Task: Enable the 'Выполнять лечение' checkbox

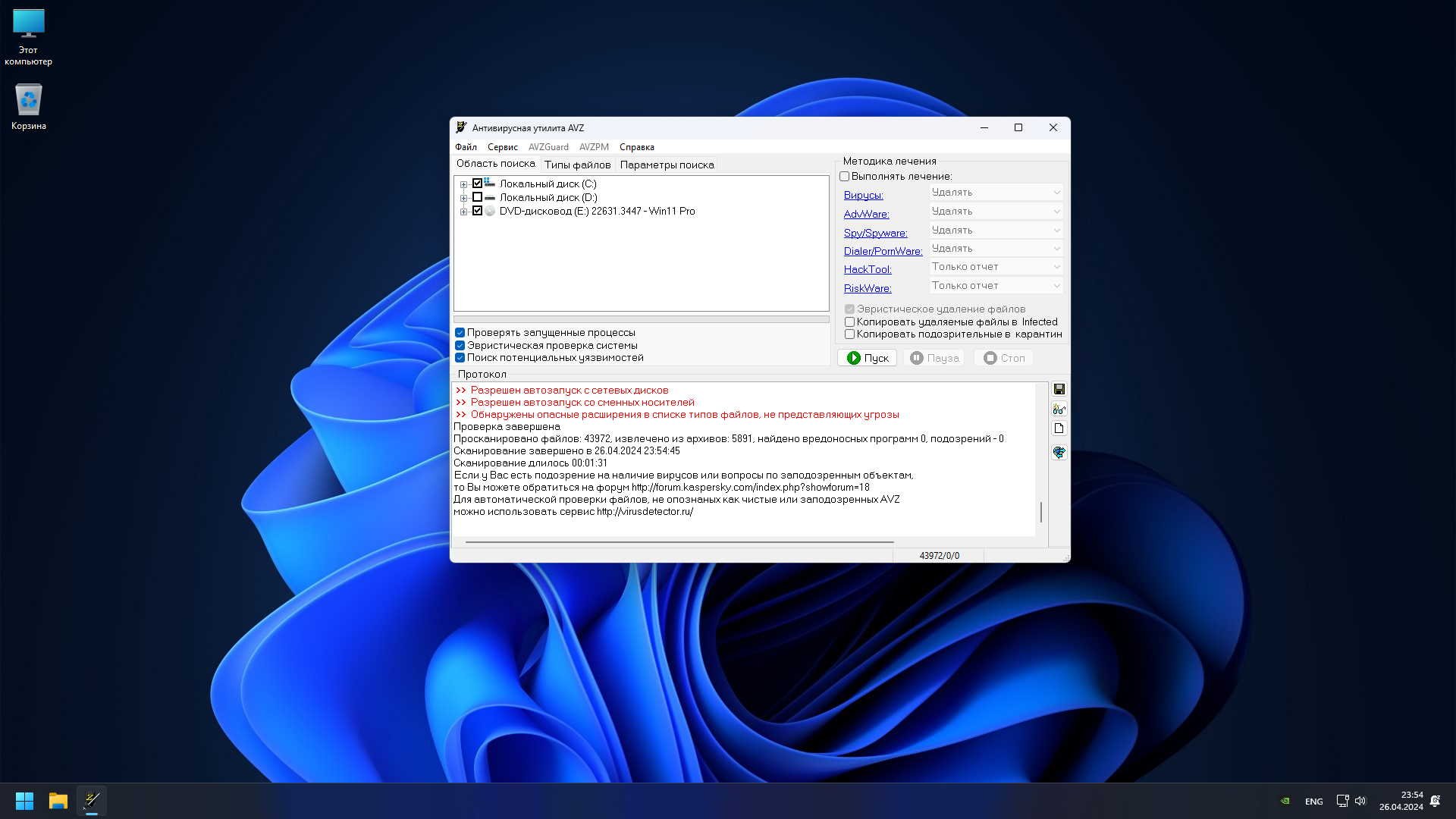Action: tap(844, 176)
